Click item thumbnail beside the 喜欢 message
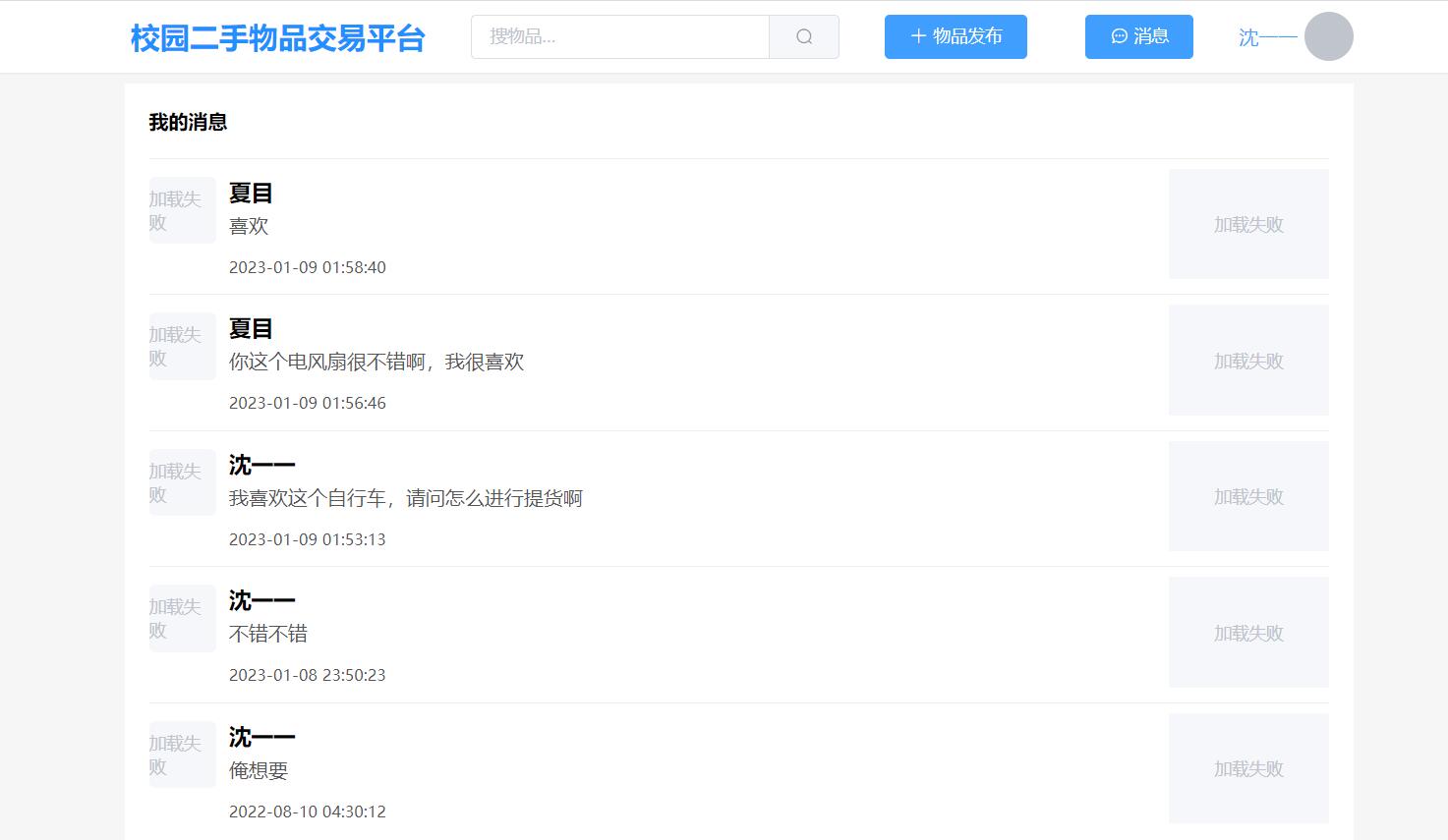Viewport: 1448px width, 840px height. [1248, 224]
